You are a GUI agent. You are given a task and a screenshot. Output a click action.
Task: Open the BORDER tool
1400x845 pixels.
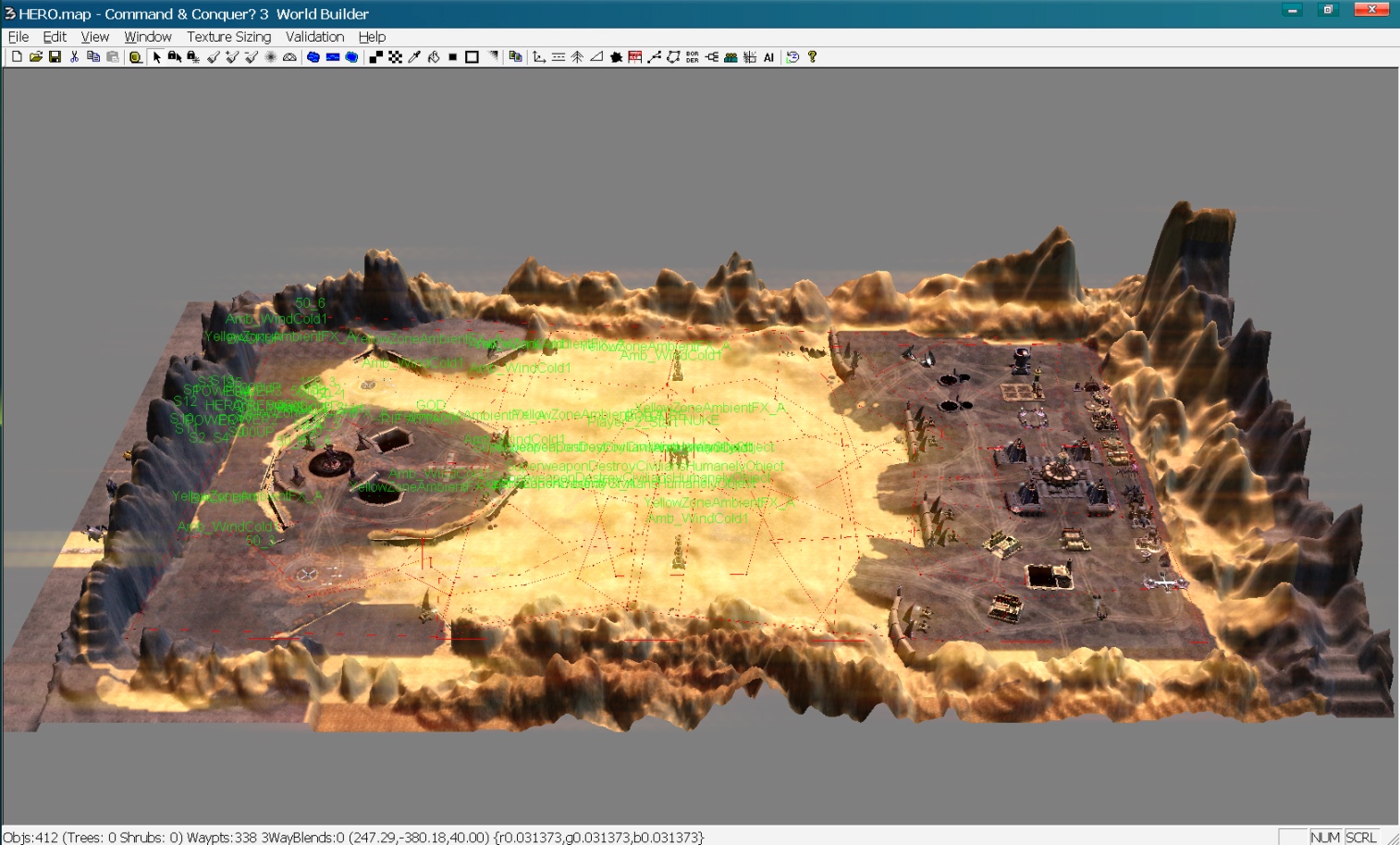693,57
